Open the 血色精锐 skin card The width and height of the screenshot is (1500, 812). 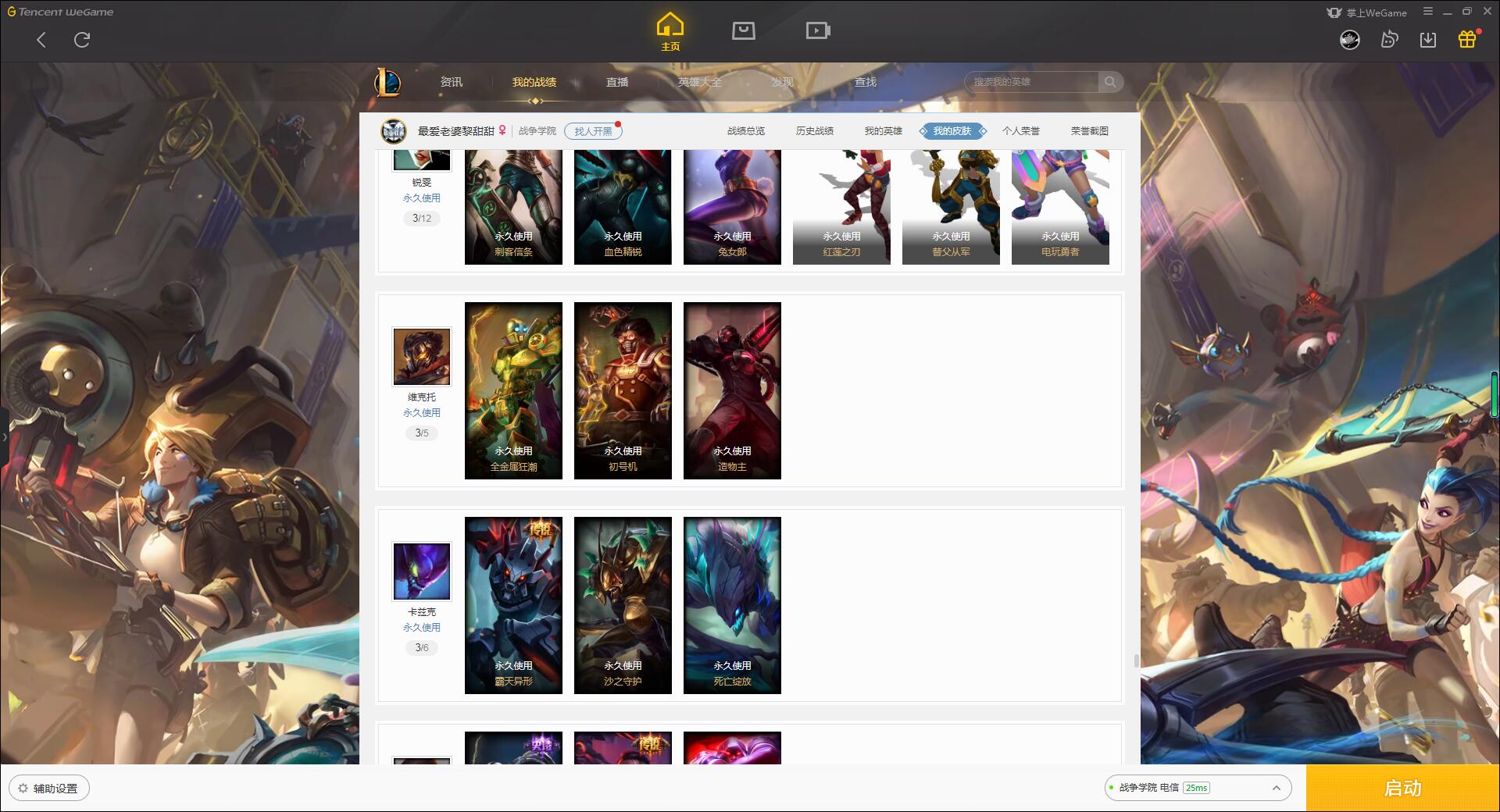click(623, 207)
